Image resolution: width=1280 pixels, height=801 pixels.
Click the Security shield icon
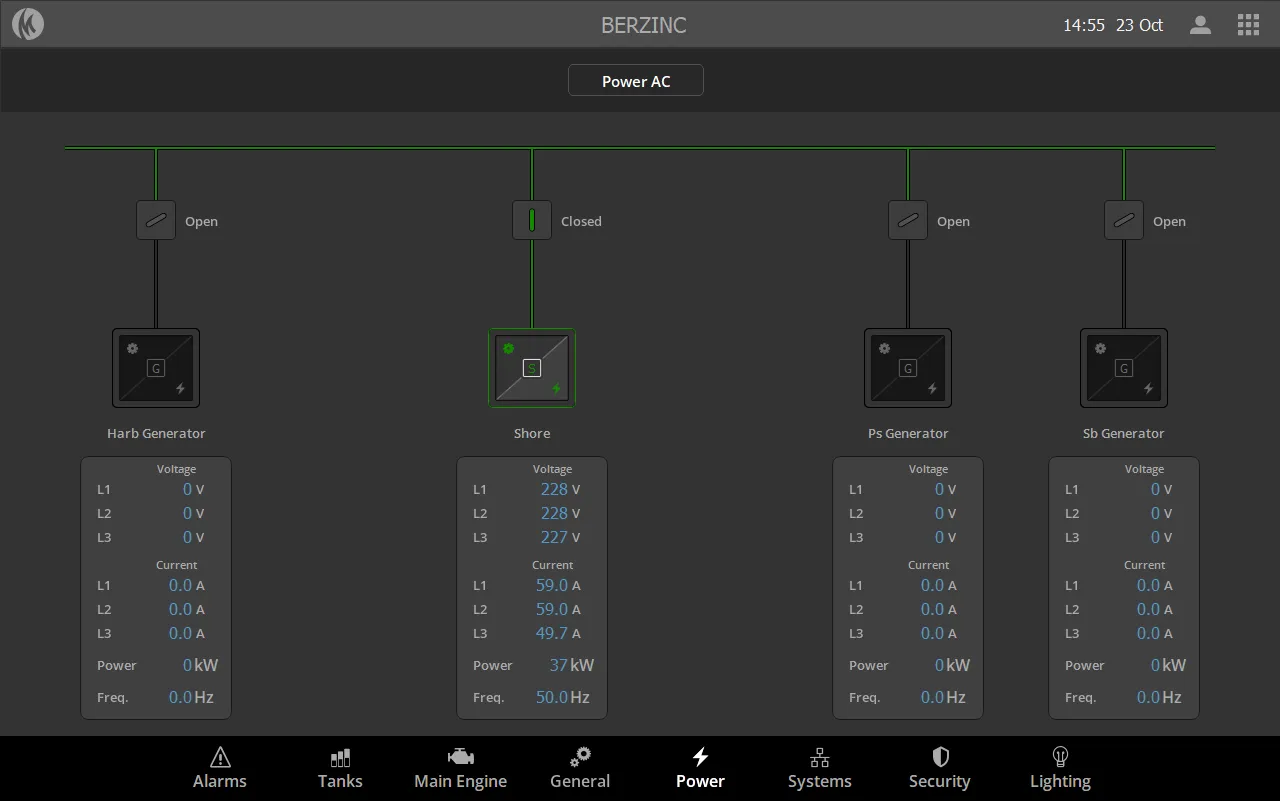tap(940, 757)
